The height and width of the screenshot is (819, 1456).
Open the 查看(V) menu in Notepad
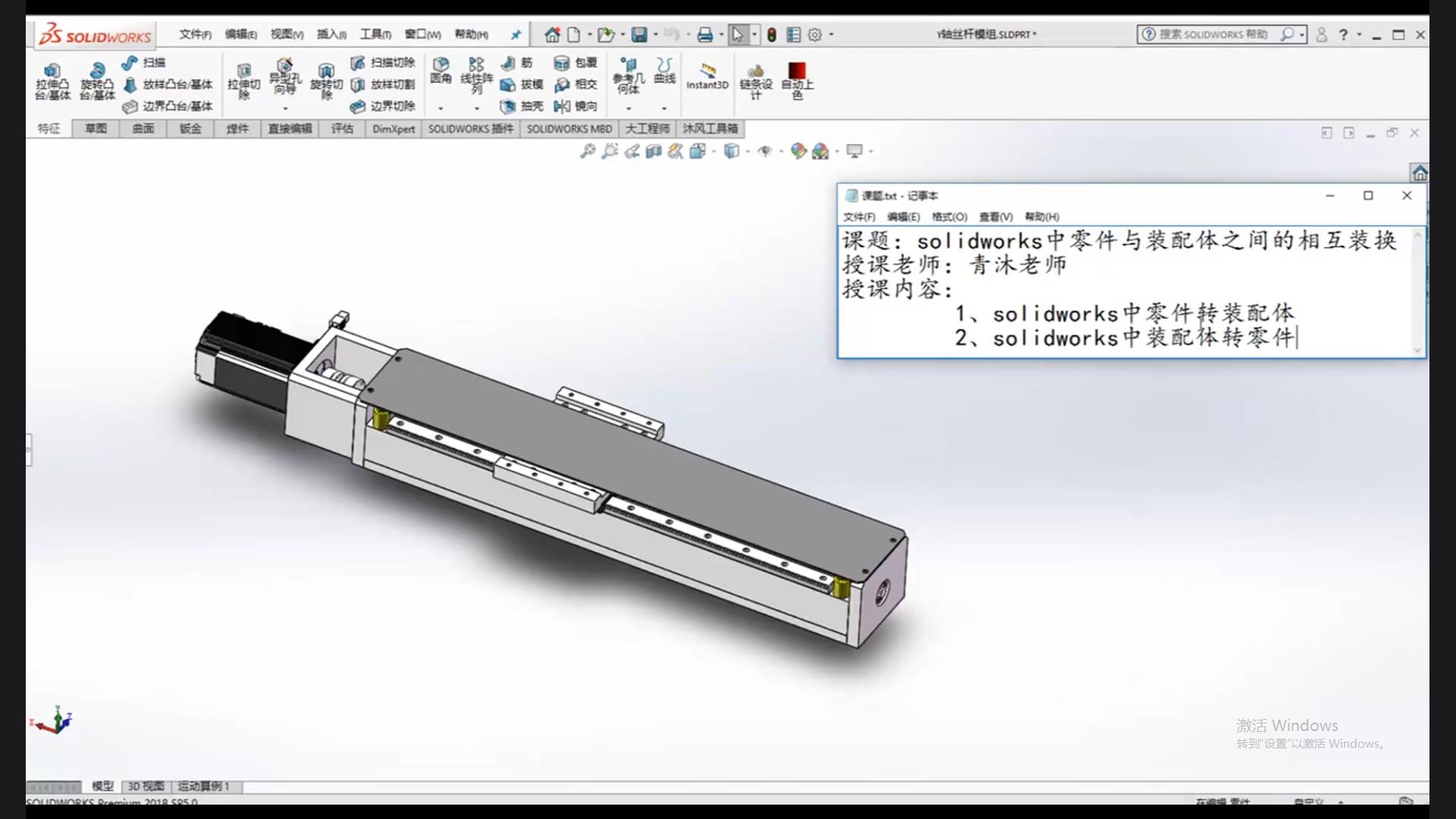click(996, 217)
